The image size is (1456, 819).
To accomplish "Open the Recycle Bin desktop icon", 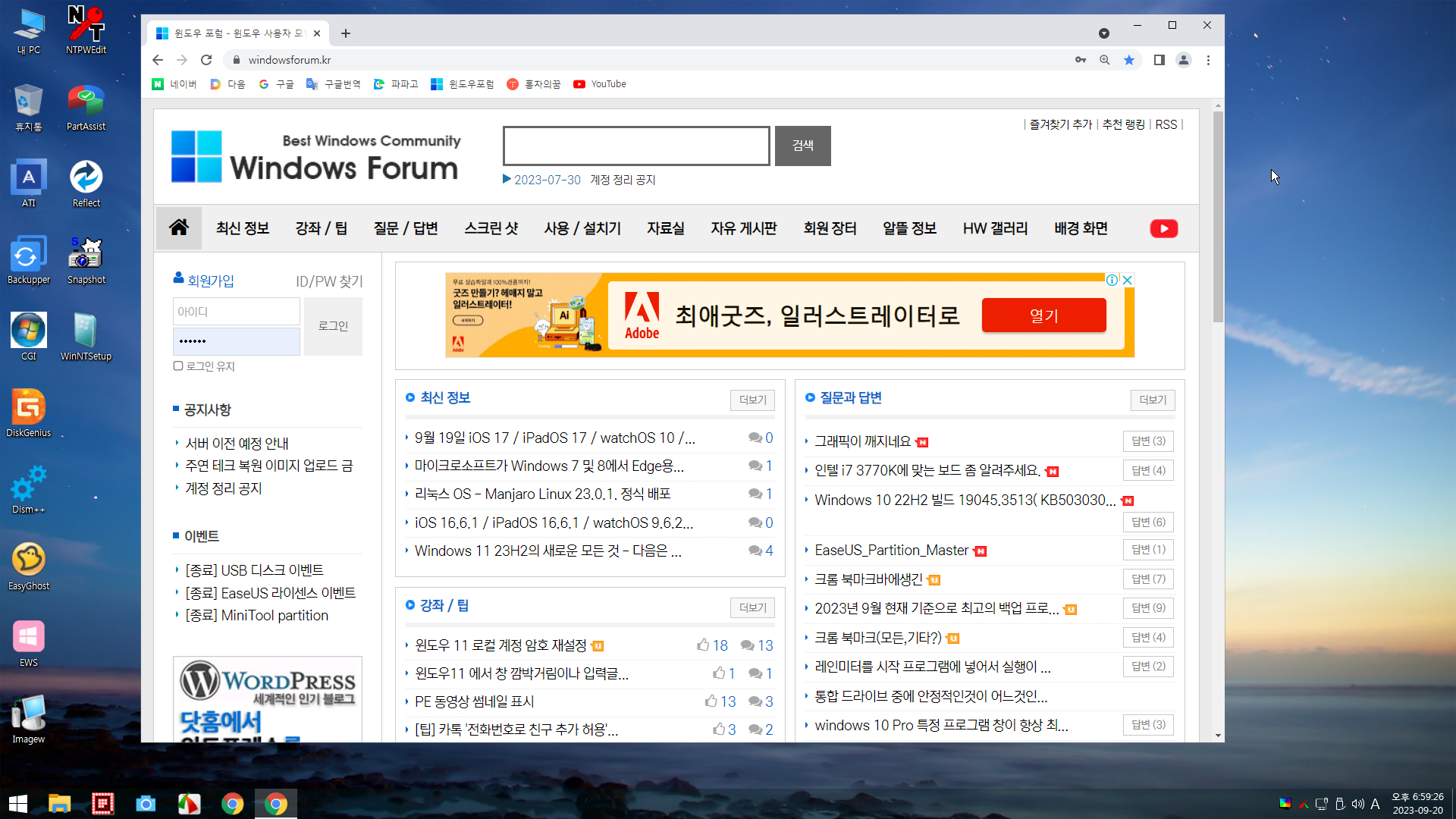I will coord(29,107).
